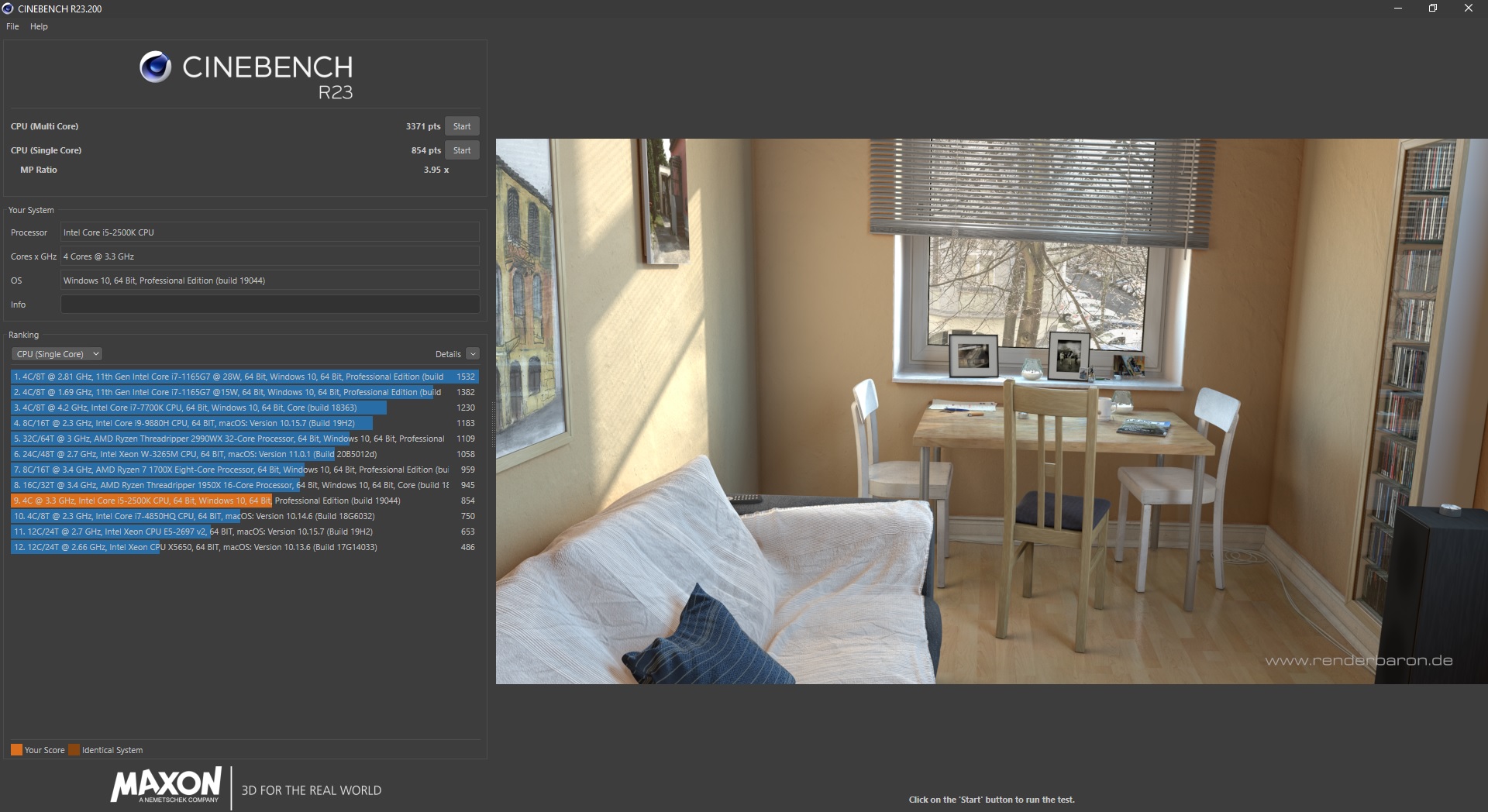Start the CPU Multi Core test
The height and width of the screenshot is (812, 1488).
(462, 126)
